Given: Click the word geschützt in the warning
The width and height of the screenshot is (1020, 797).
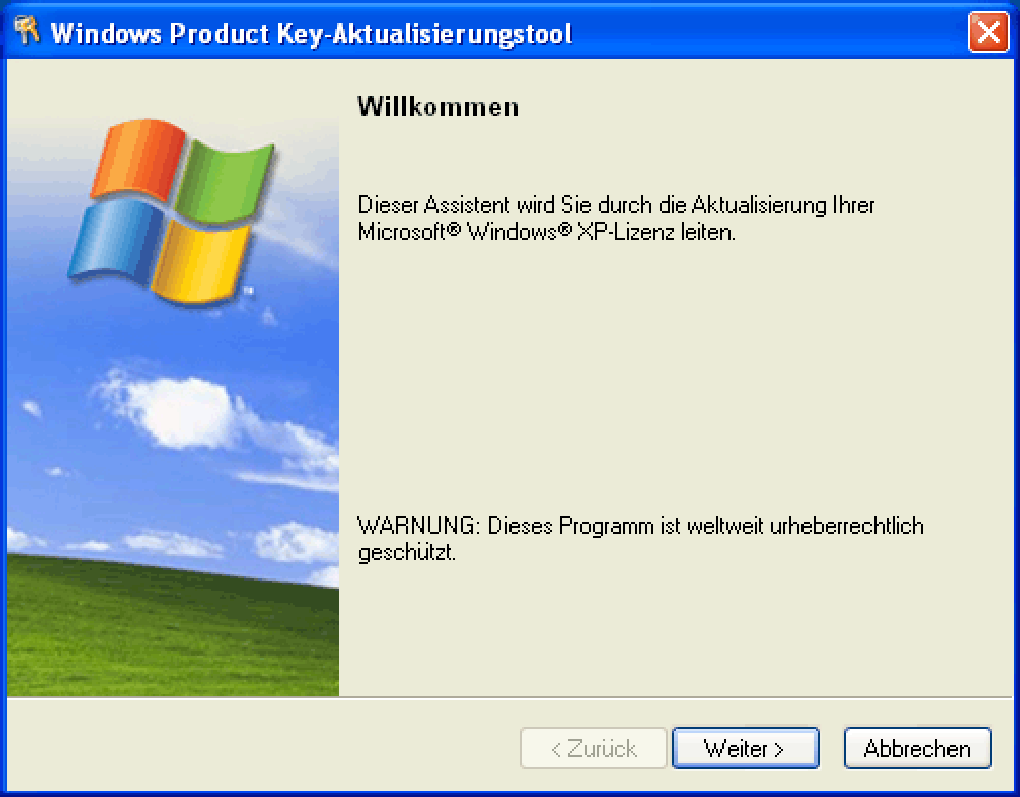Looking at the screenshot, I should (x=407, y=552).
